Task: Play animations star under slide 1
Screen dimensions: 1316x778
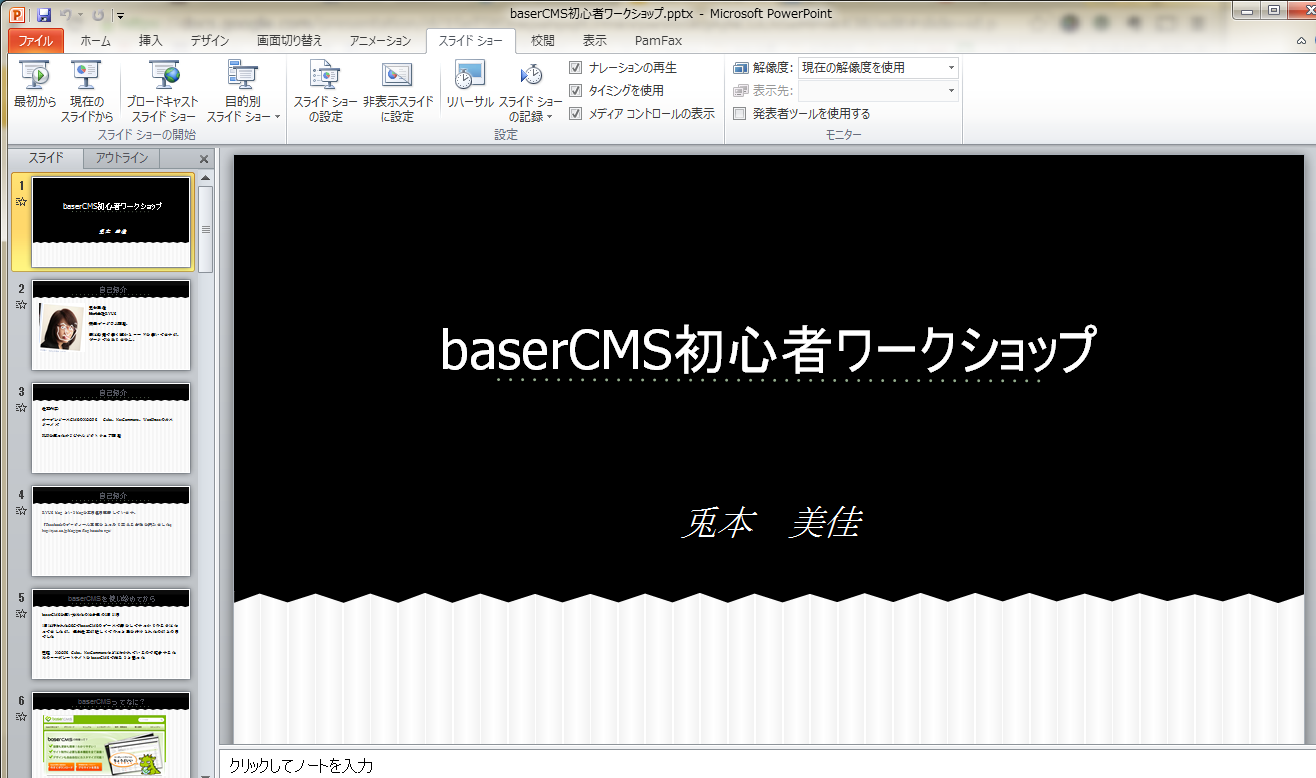Action: click(x=21, y=202)
